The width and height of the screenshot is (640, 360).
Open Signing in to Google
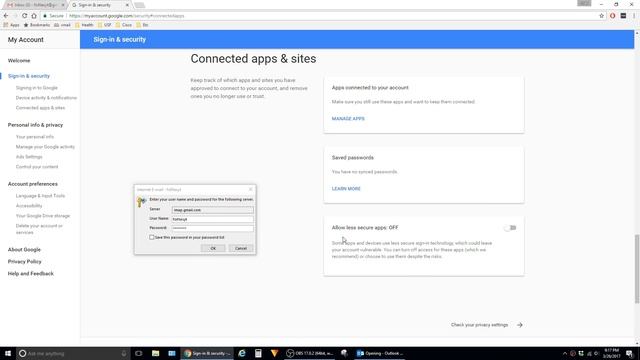[37, 88]
